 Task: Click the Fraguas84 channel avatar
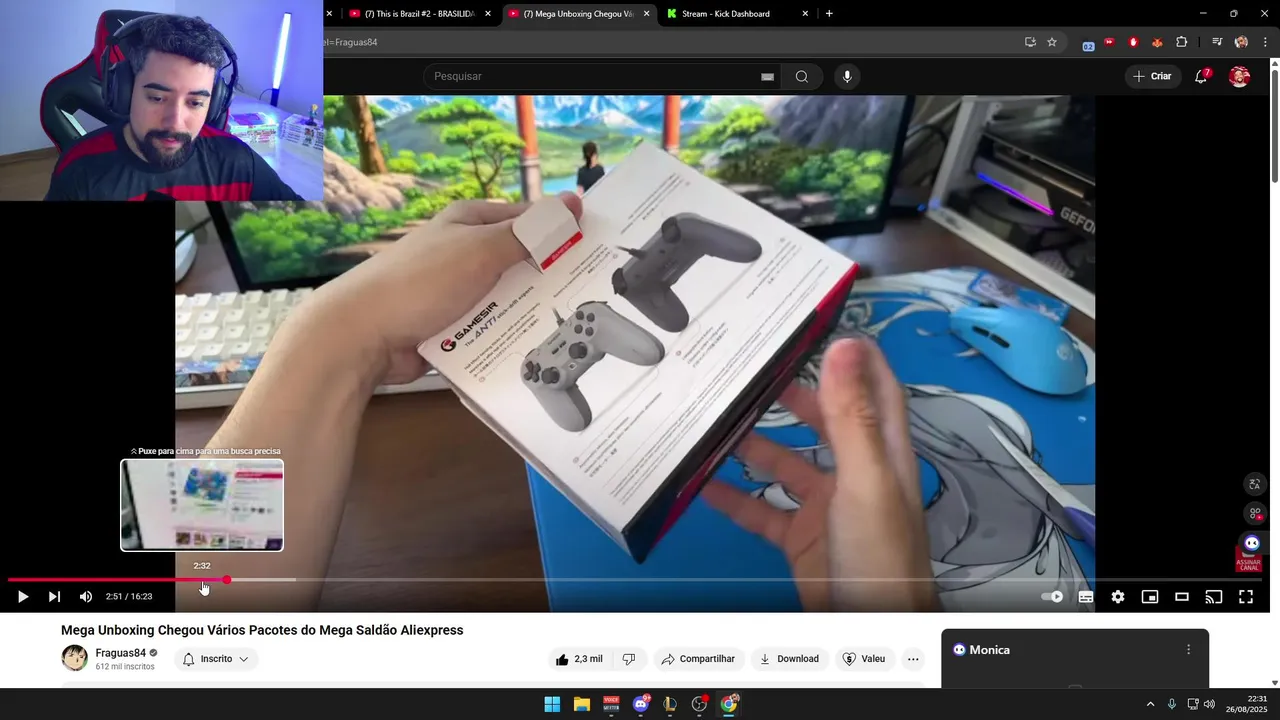(x=75, y=658)
